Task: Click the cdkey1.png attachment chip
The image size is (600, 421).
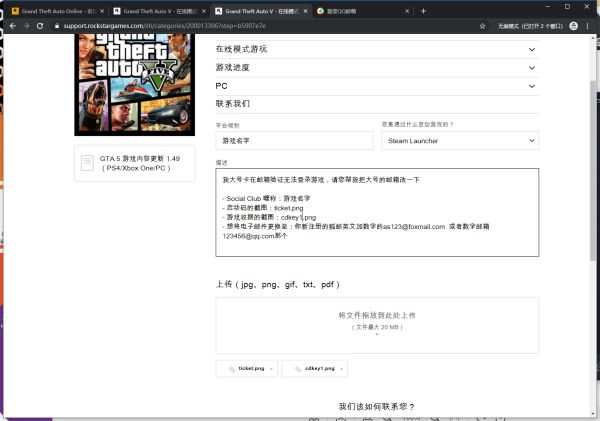Action: point(315,369)
